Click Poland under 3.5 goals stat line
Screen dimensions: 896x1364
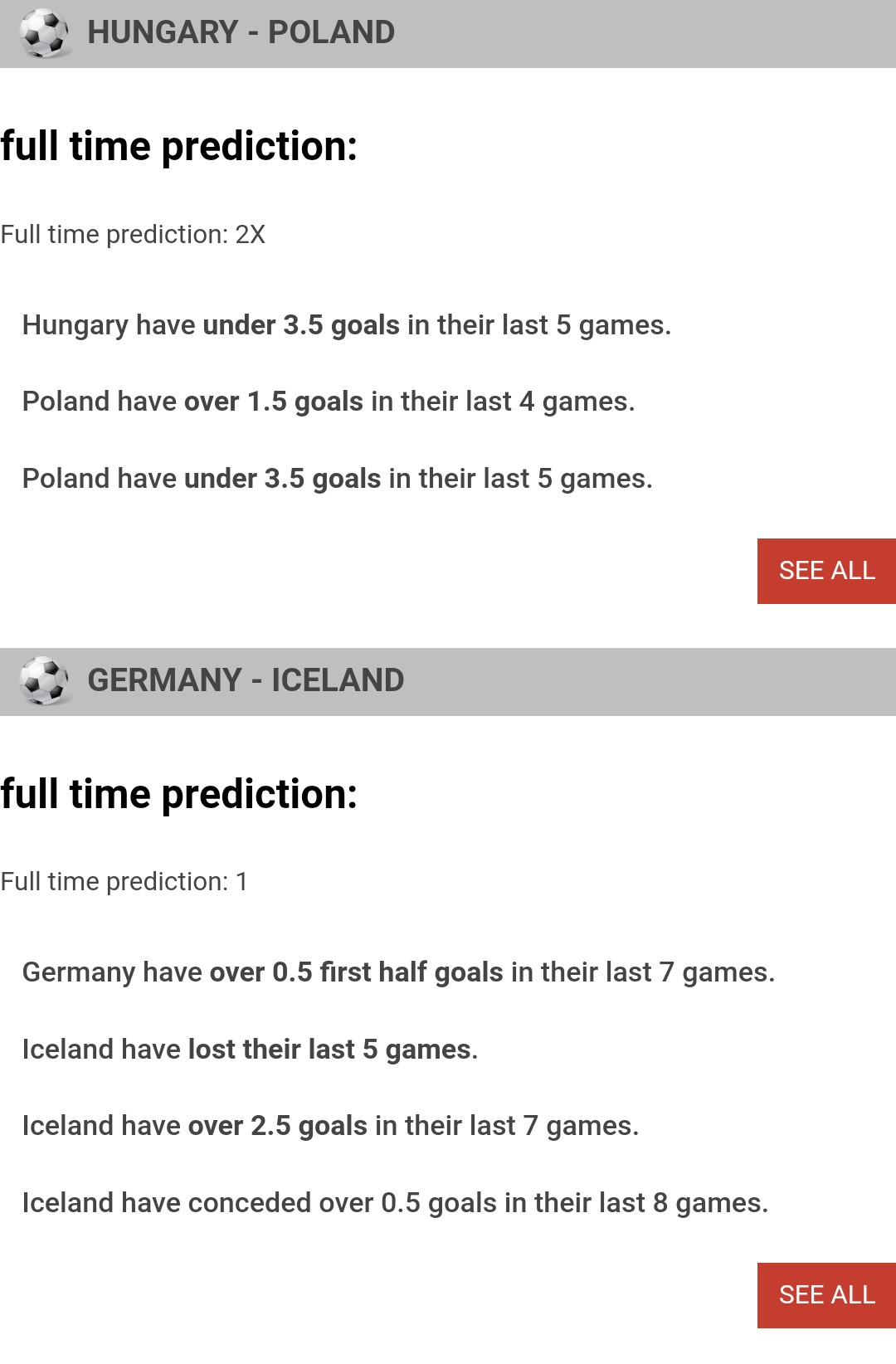[338, 479]
